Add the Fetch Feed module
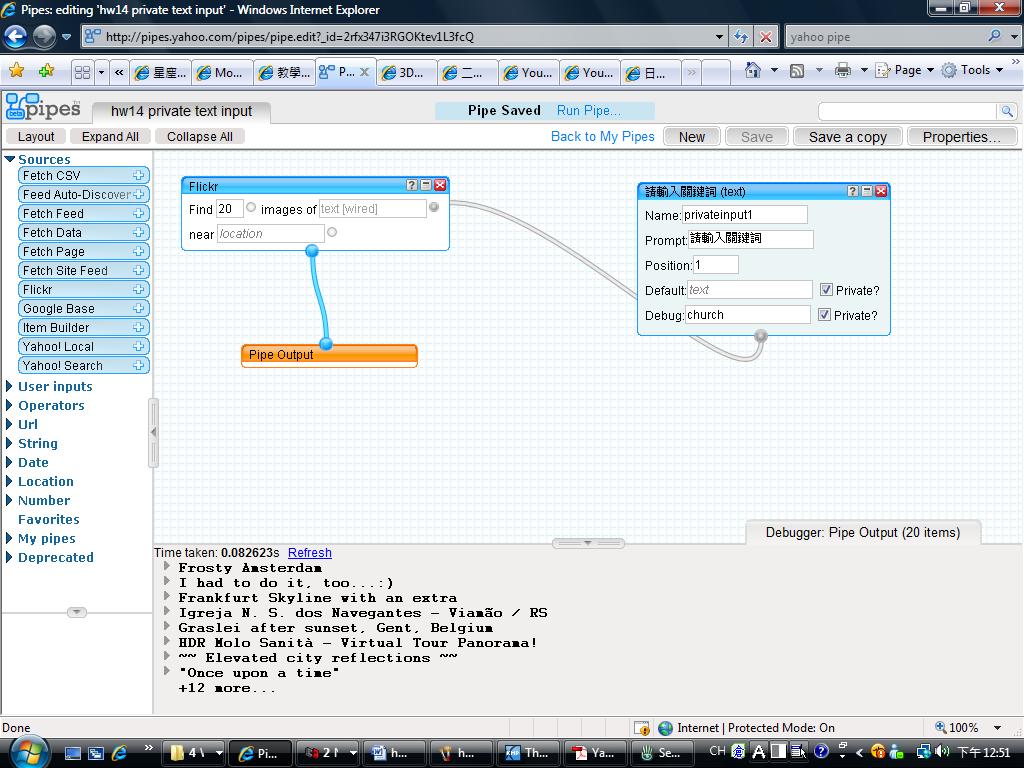 pos(138,213)
